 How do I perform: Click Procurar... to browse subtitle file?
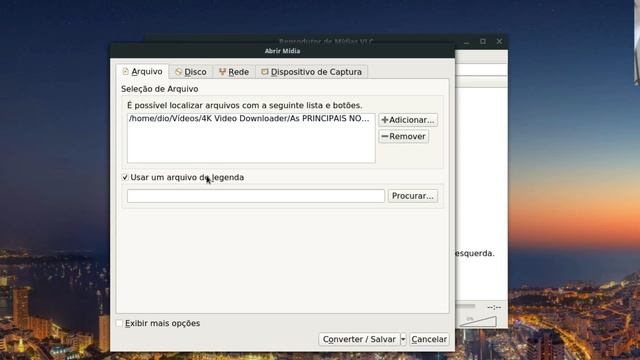413,196
